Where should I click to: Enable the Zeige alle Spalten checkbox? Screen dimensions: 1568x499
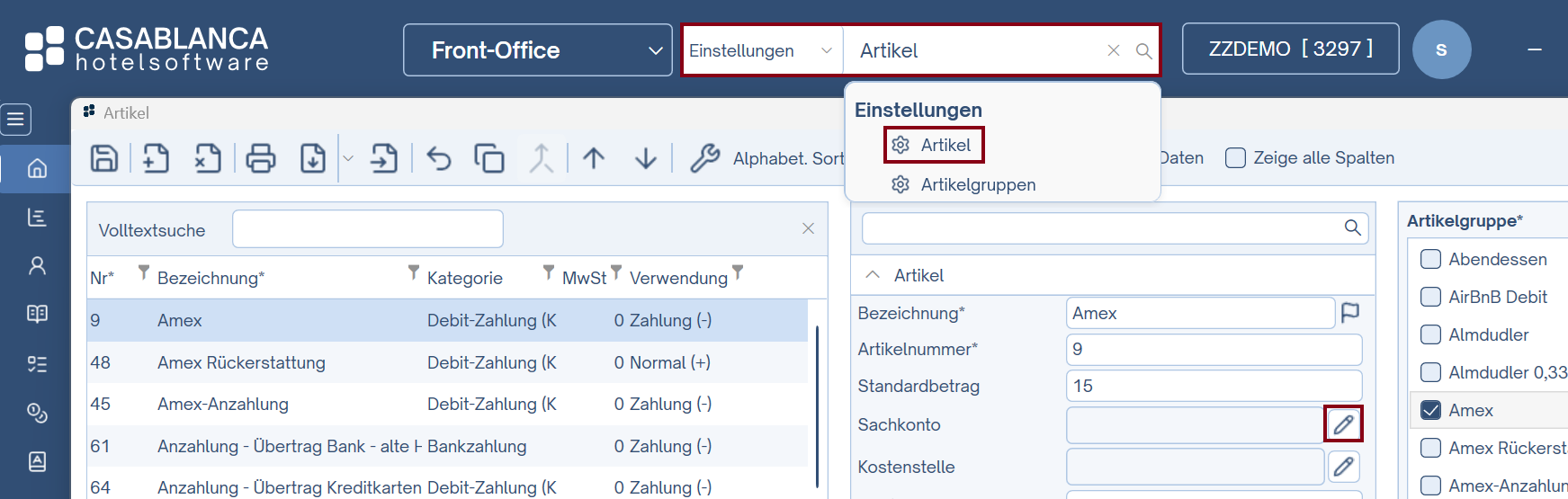tap(1236, 158)
